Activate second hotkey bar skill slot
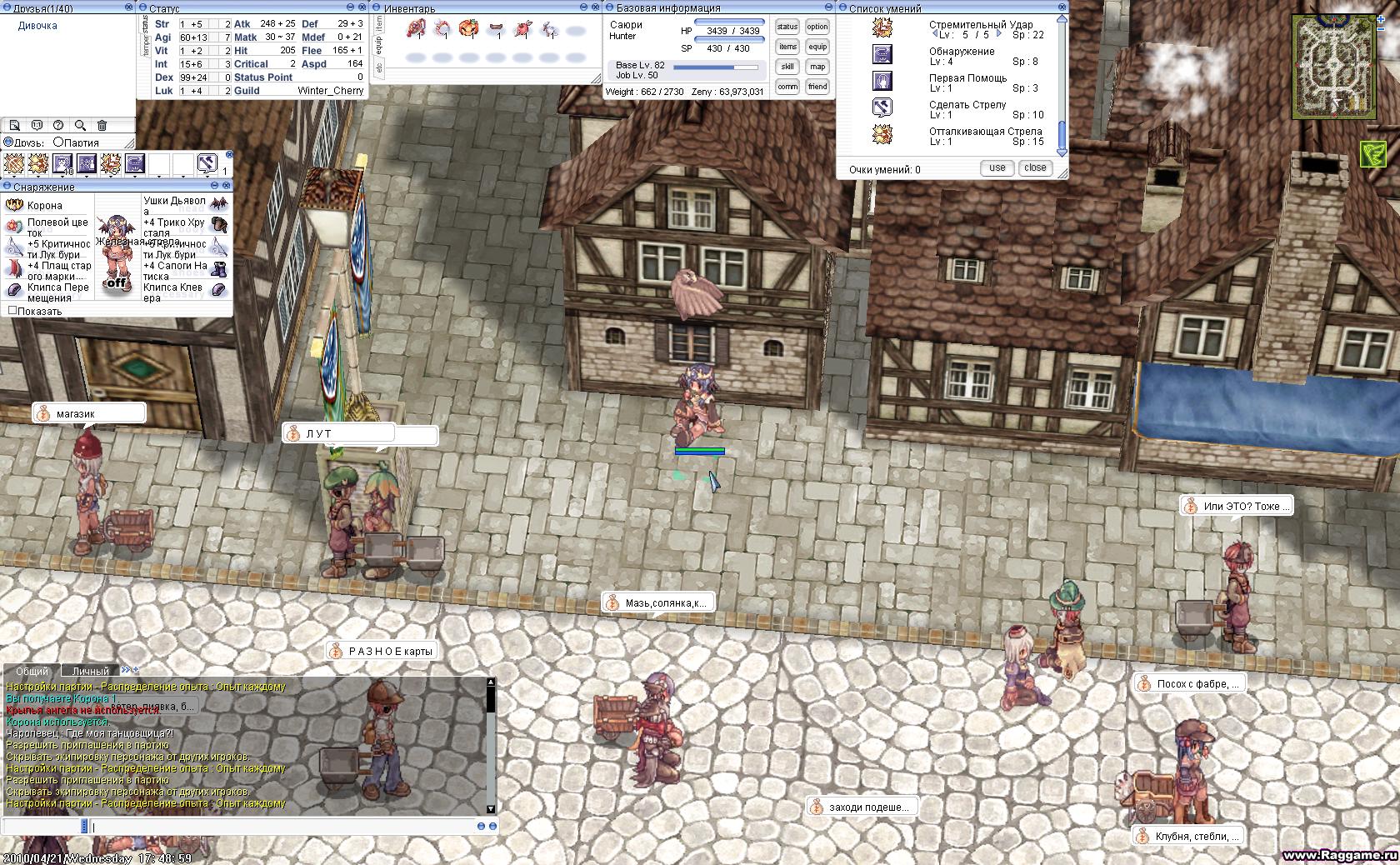The height and width of the screenshot is (865, 1400). point(38,164)
